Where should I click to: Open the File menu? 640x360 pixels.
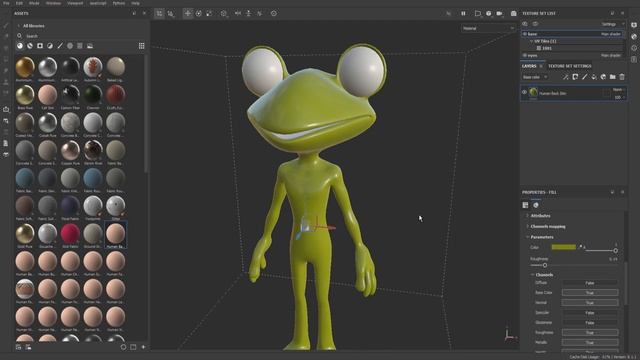(6, 3)
